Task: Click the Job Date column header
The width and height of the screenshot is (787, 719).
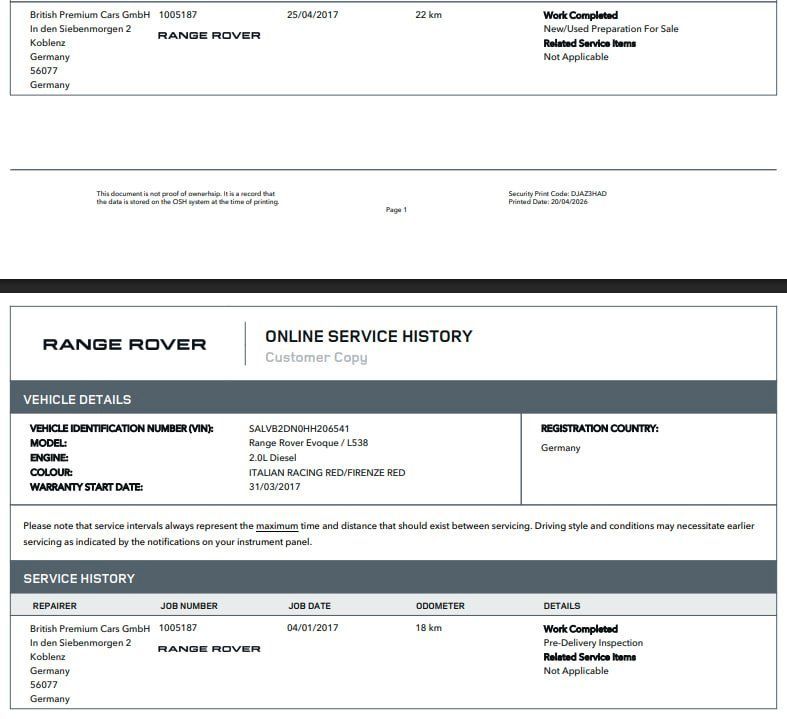Action: [x=309, y=606]
